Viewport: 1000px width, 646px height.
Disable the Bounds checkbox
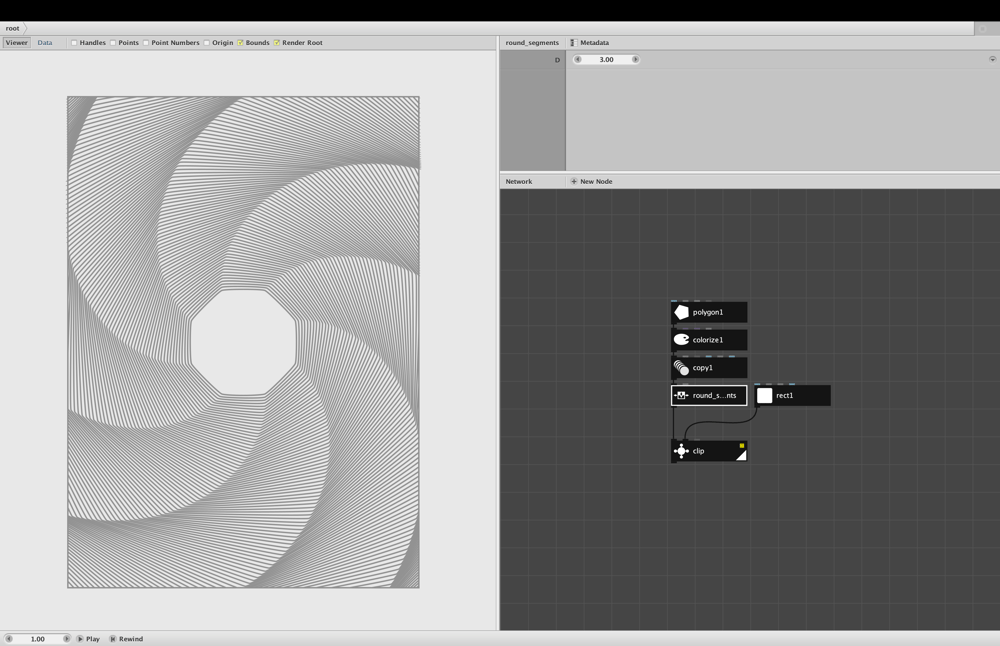point(240,43)
